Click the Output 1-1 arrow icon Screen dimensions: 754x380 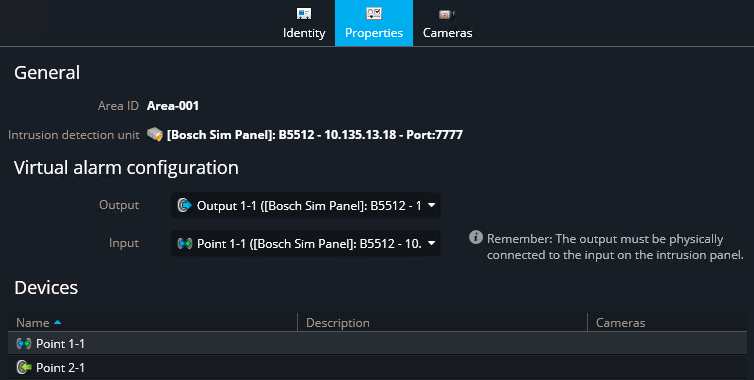185,205
